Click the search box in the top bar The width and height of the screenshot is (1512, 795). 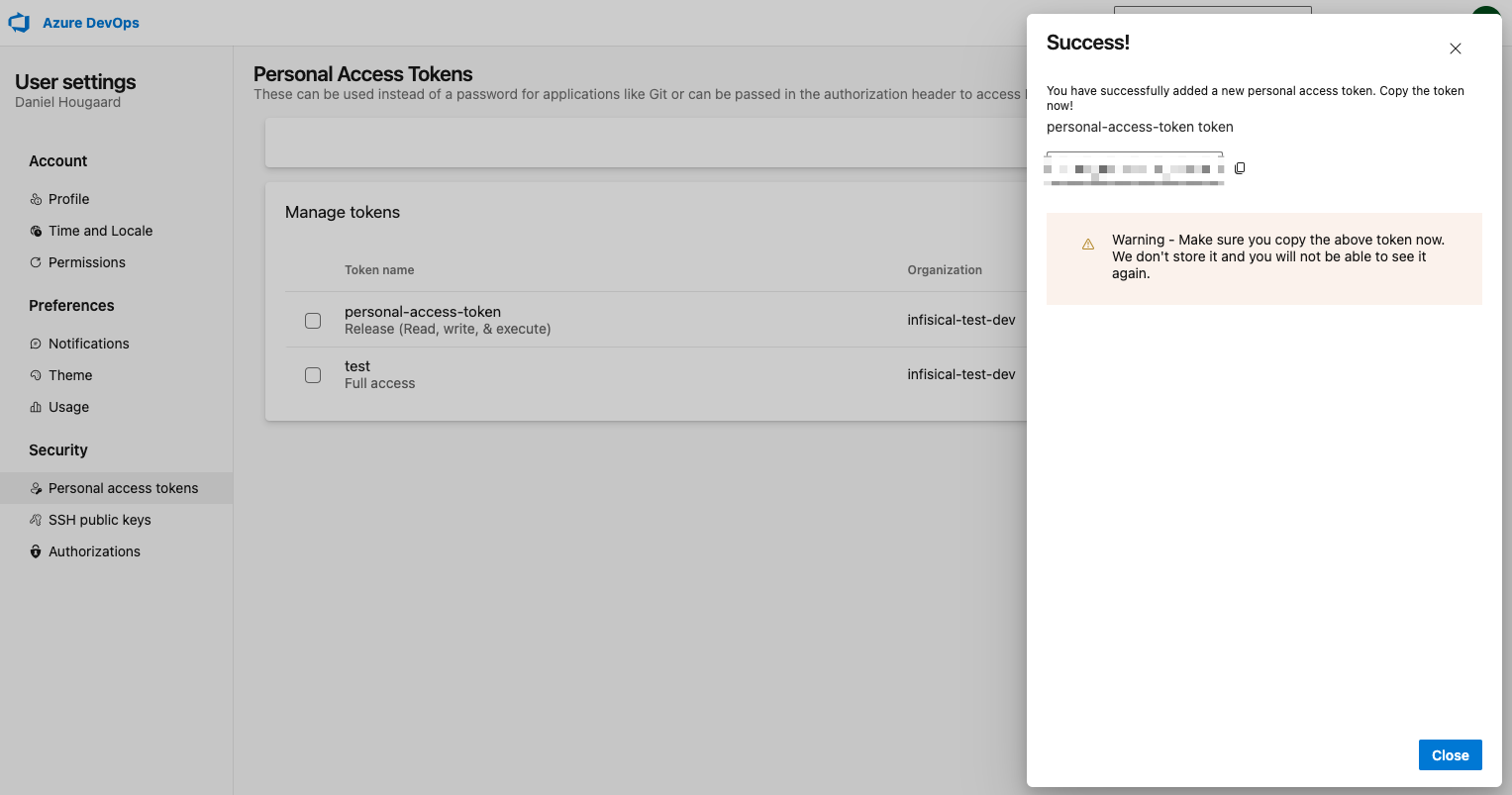coord(1212,10)
